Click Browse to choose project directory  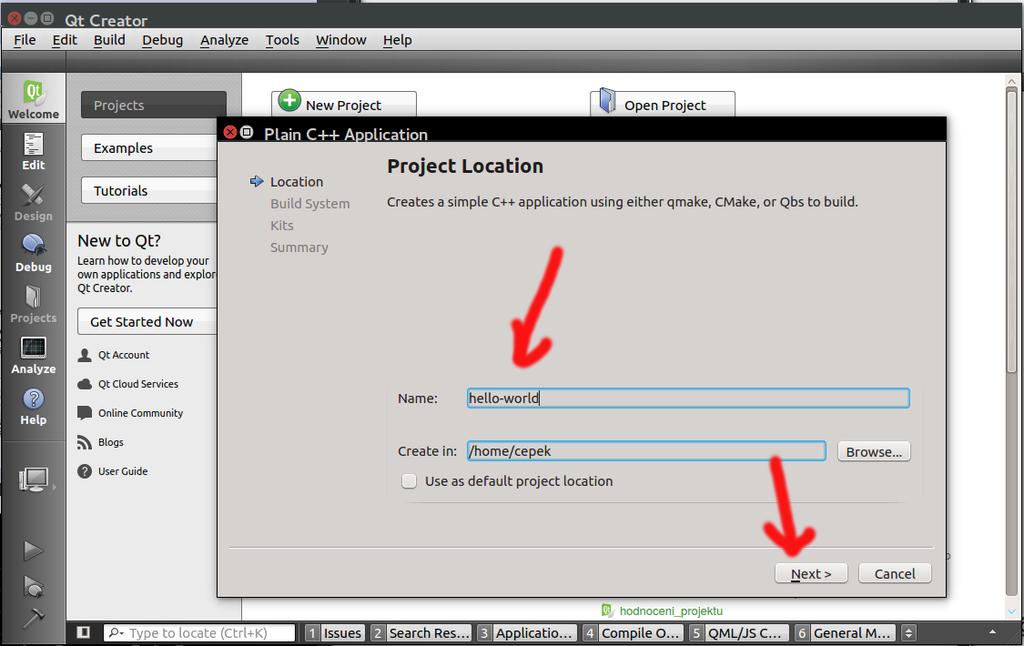874,451
